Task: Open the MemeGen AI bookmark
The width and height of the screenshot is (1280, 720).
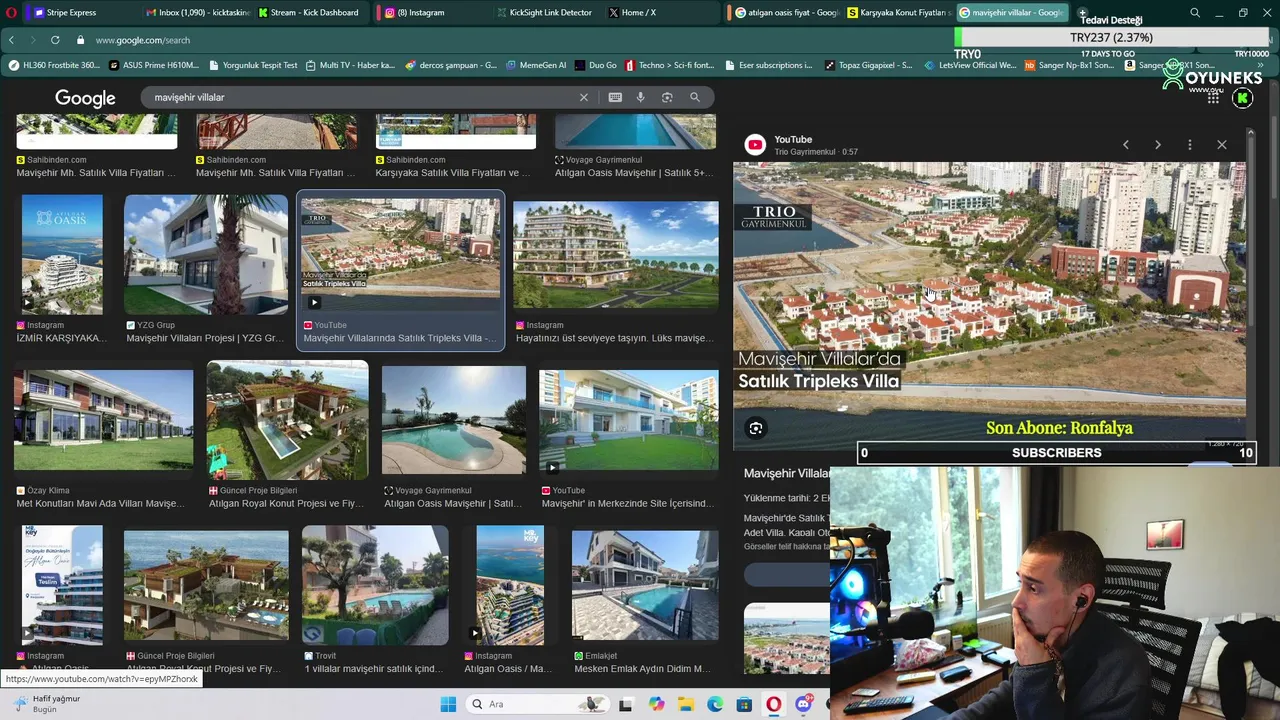Action: pos(535,65)
